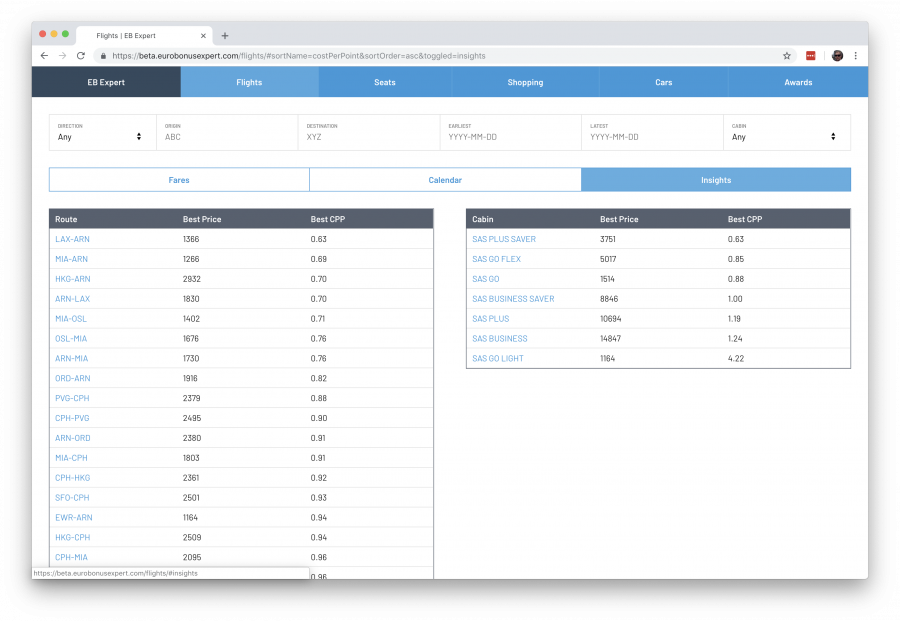Open the Seats navigation item
900x621 pixels.
[385, 82]
